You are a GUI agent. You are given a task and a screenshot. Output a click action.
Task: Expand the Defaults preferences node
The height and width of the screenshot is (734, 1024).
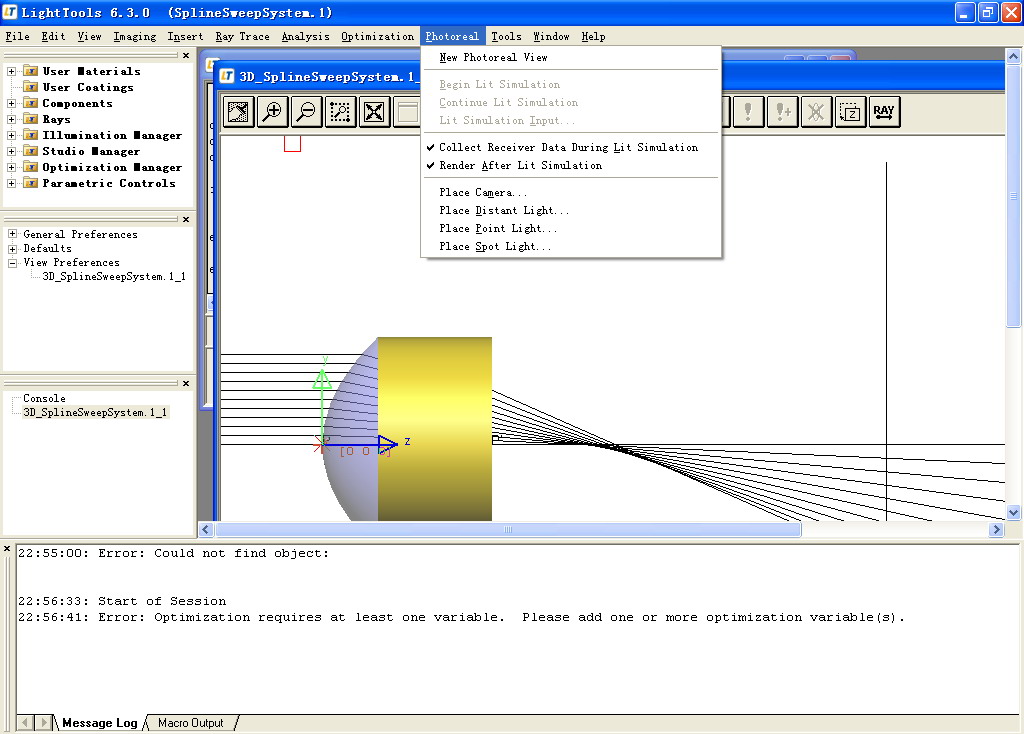click(12, 248)
